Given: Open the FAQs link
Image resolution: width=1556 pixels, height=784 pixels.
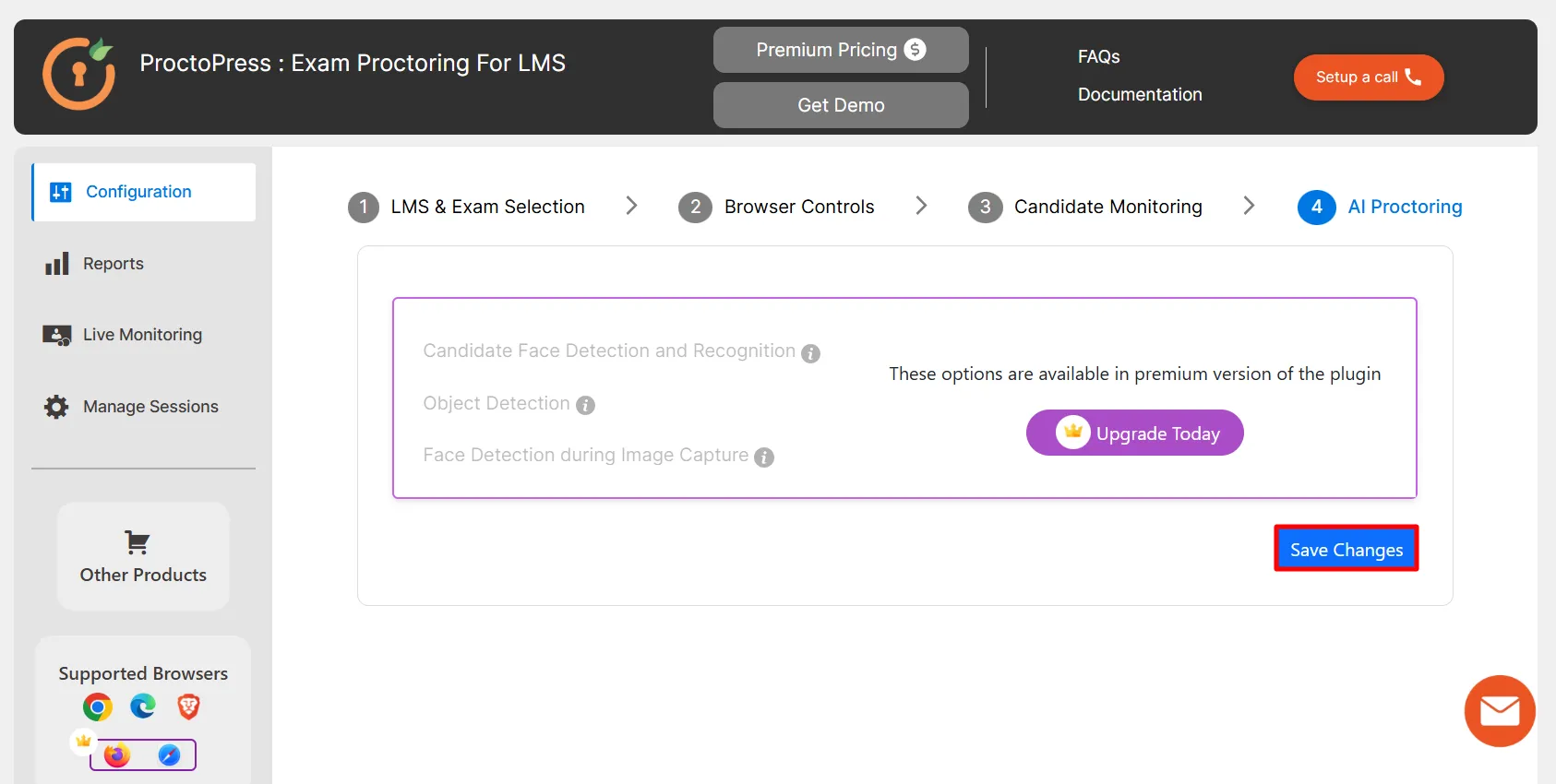Looking at the screenshot, I should tap(1098, 56).
